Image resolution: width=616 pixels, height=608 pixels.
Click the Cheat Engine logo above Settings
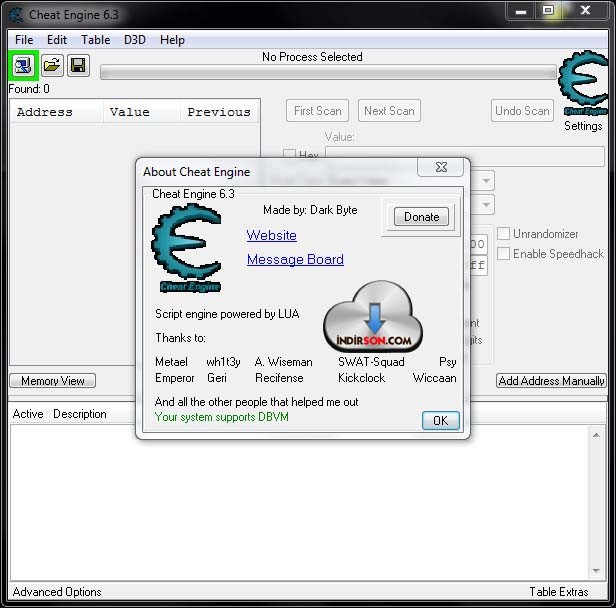[583, 83]
